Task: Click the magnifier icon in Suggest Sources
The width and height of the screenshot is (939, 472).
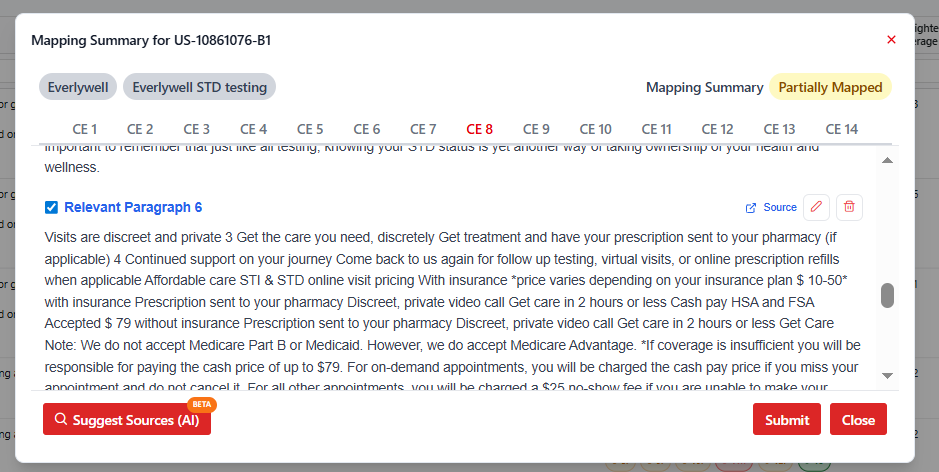Action: click(x=61, y=420)
